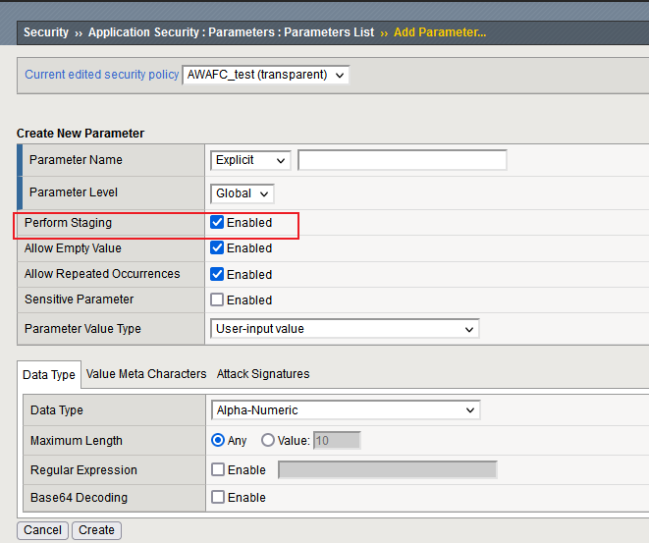Change the current edited security policy dropdown
The height and width of the screenshot is (543, 649).
266,75
